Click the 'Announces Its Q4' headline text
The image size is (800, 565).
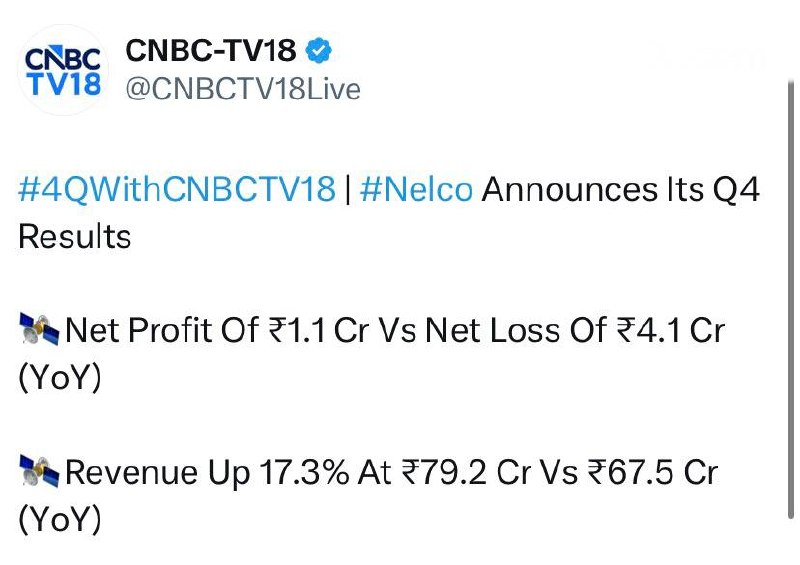click(x=621, y=189)
